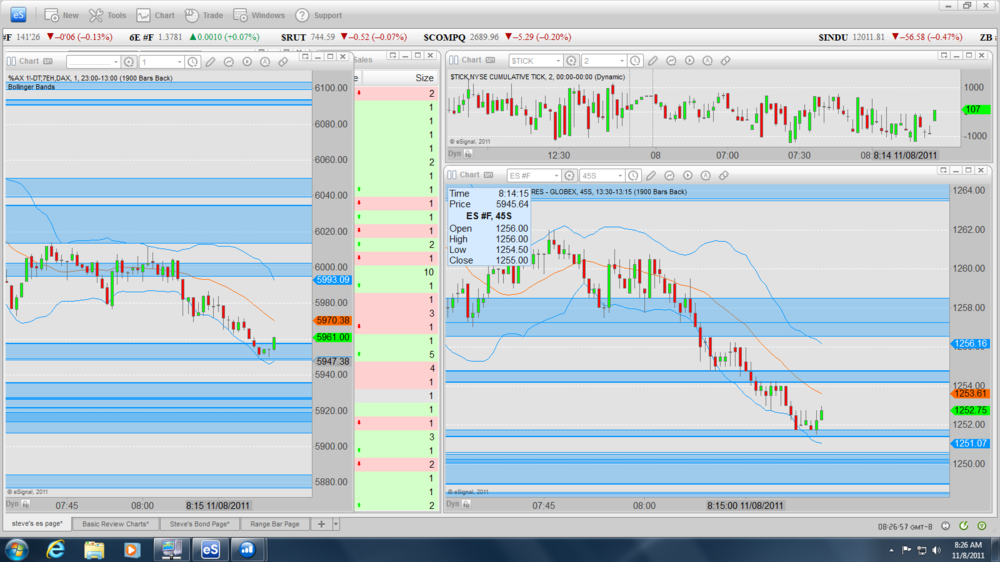This screenshot has height=562, width=1000.
Task: Click 1252.75 price marker on ES chart
Action: 971,410
